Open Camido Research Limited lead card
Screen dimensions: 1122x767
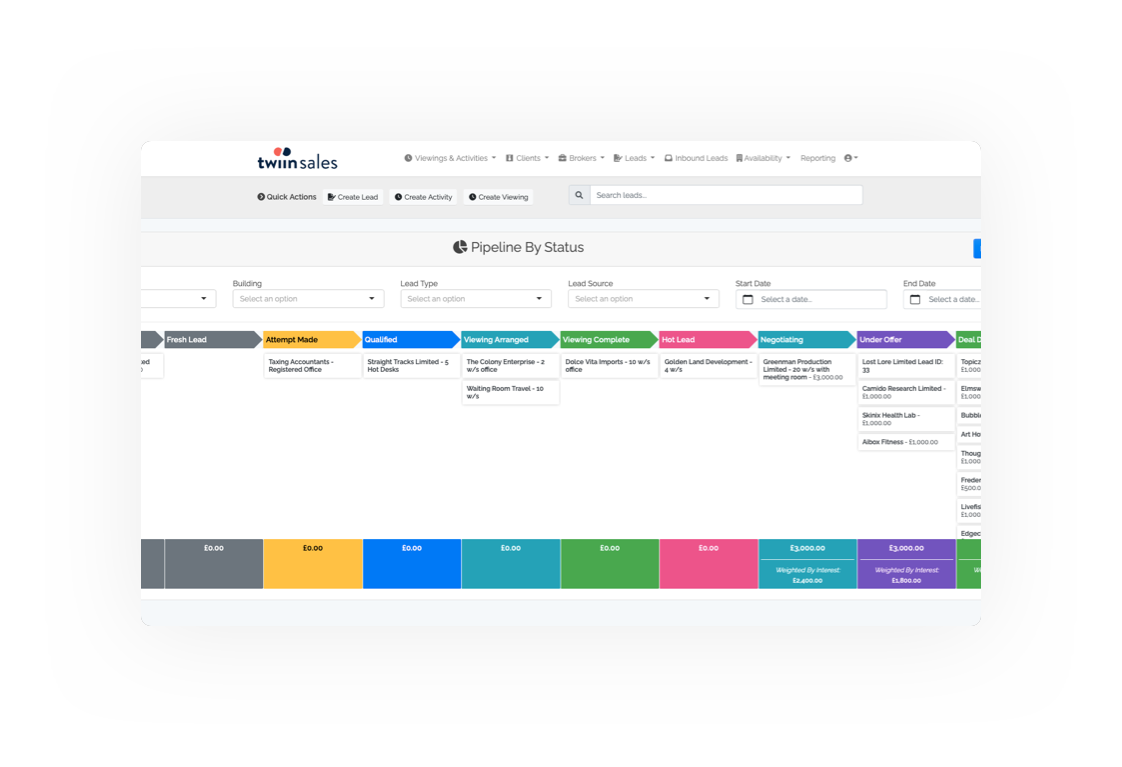tap(906, 392)
